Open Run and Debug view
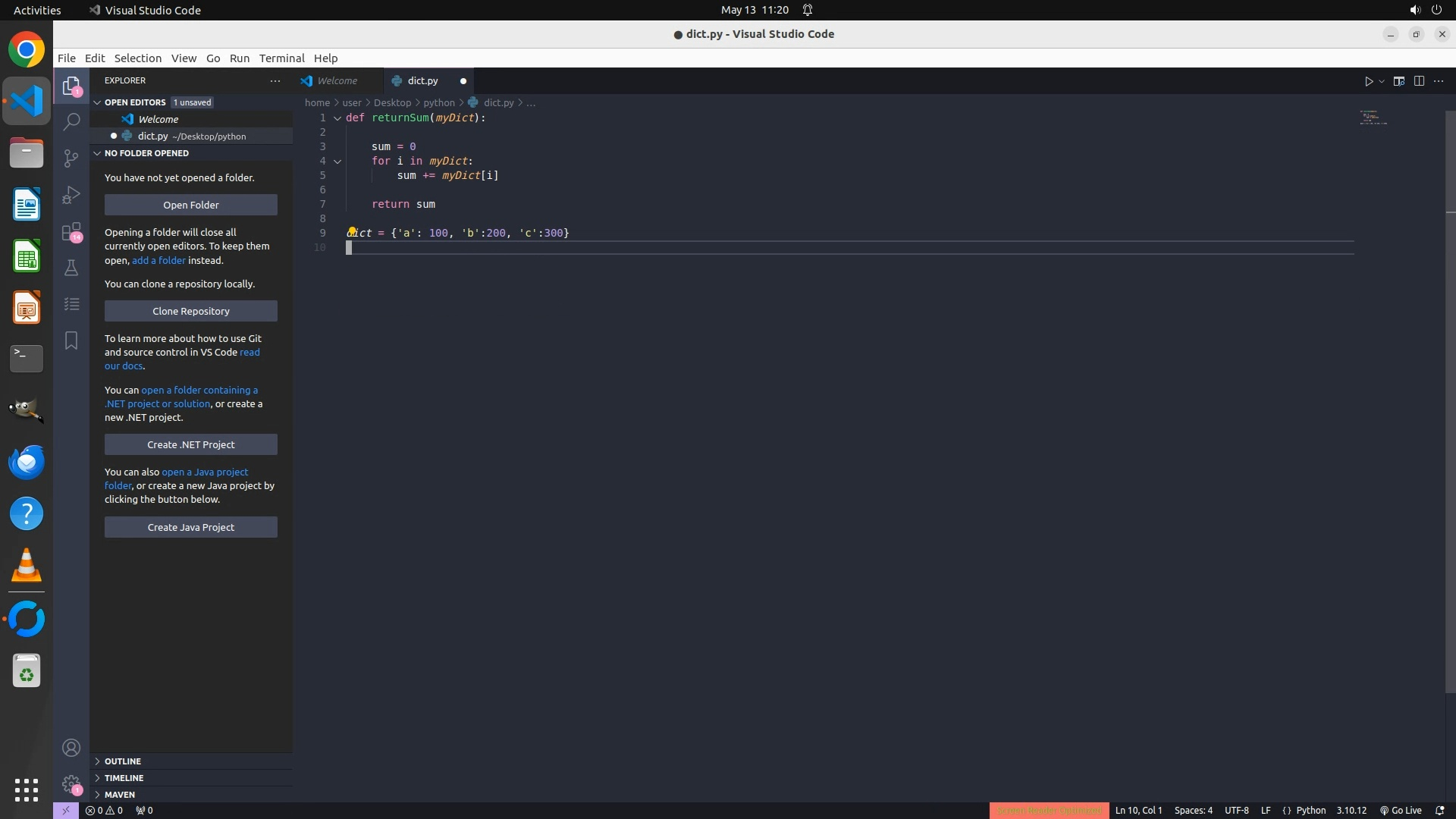This screenshot has width=1456, height=819. pos(71,195)
